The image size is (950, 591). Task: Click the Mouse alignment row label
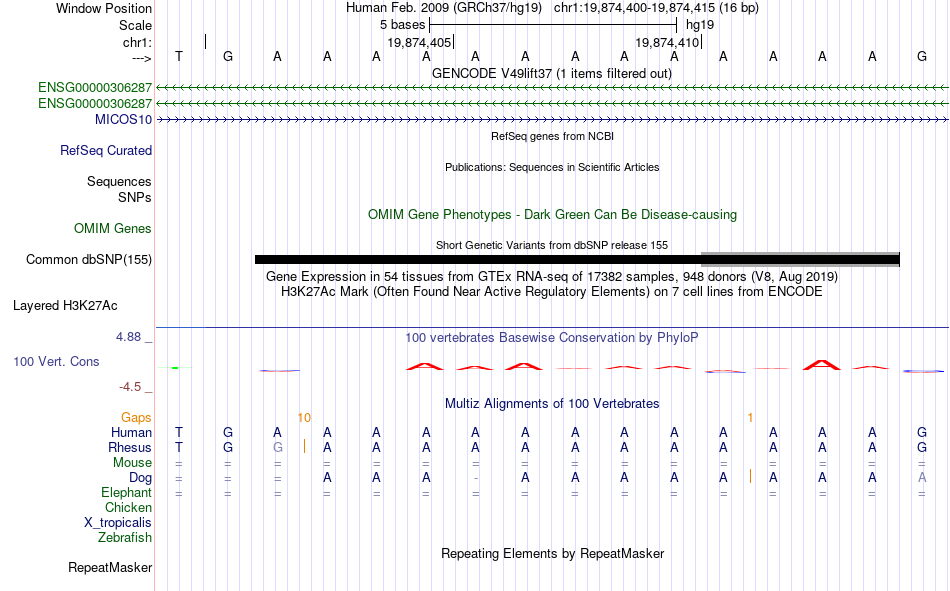132,462
